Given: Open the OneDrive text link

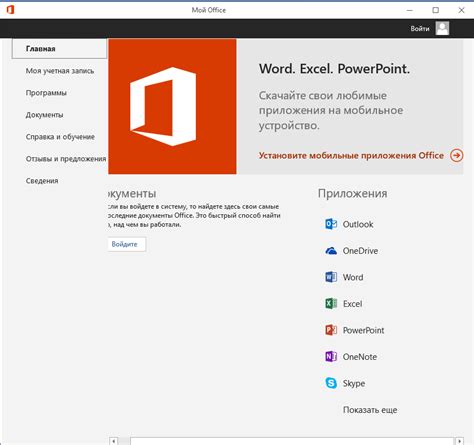Looking at the screenshot, I should (360, 251).
